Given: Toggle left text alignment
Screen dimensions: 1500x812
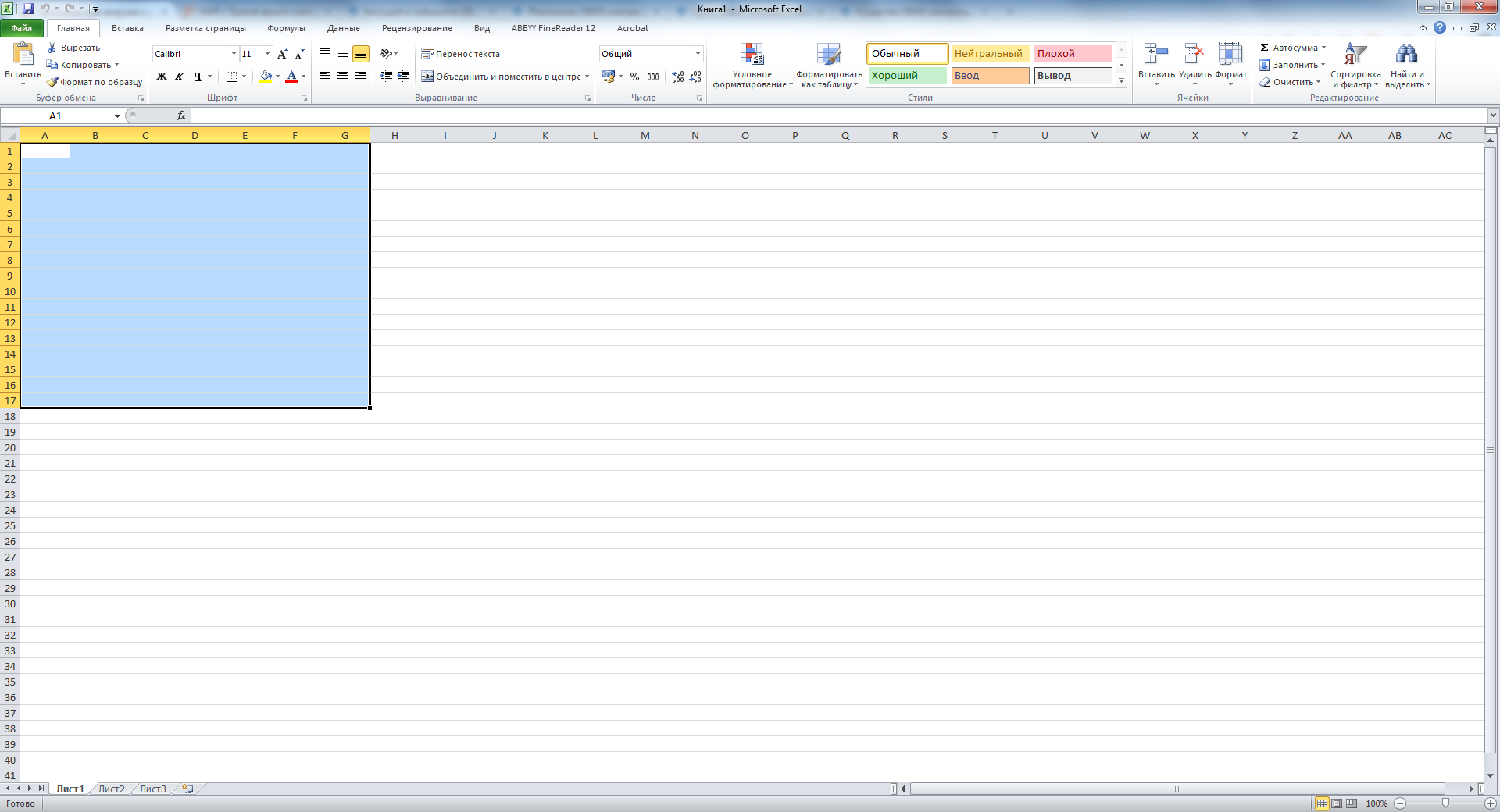Looking at the screenshot, I should tap(325, 77).
